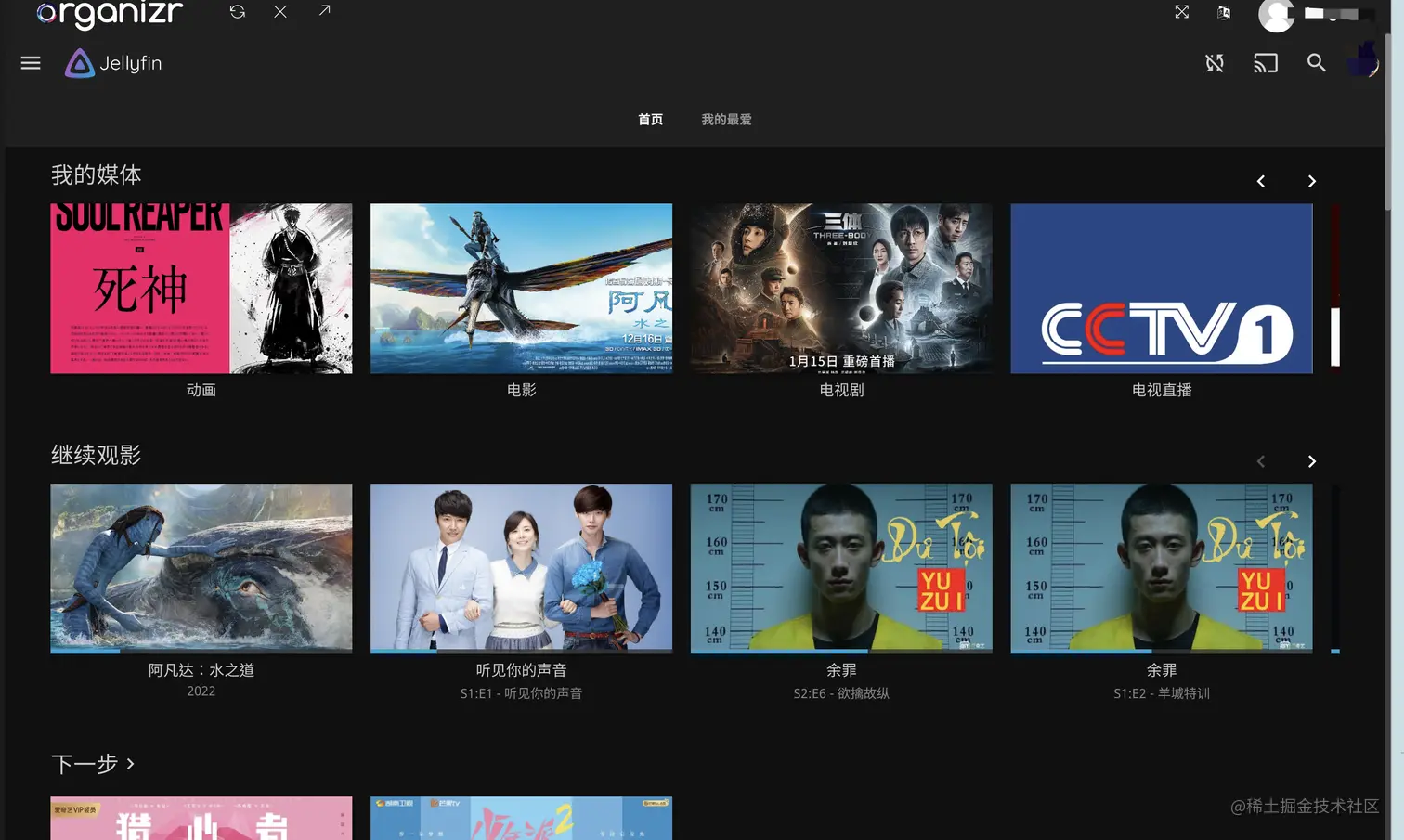Show next items in 继续观影 row
Screen dimensions: 1404x840
tap(1311, 461)
